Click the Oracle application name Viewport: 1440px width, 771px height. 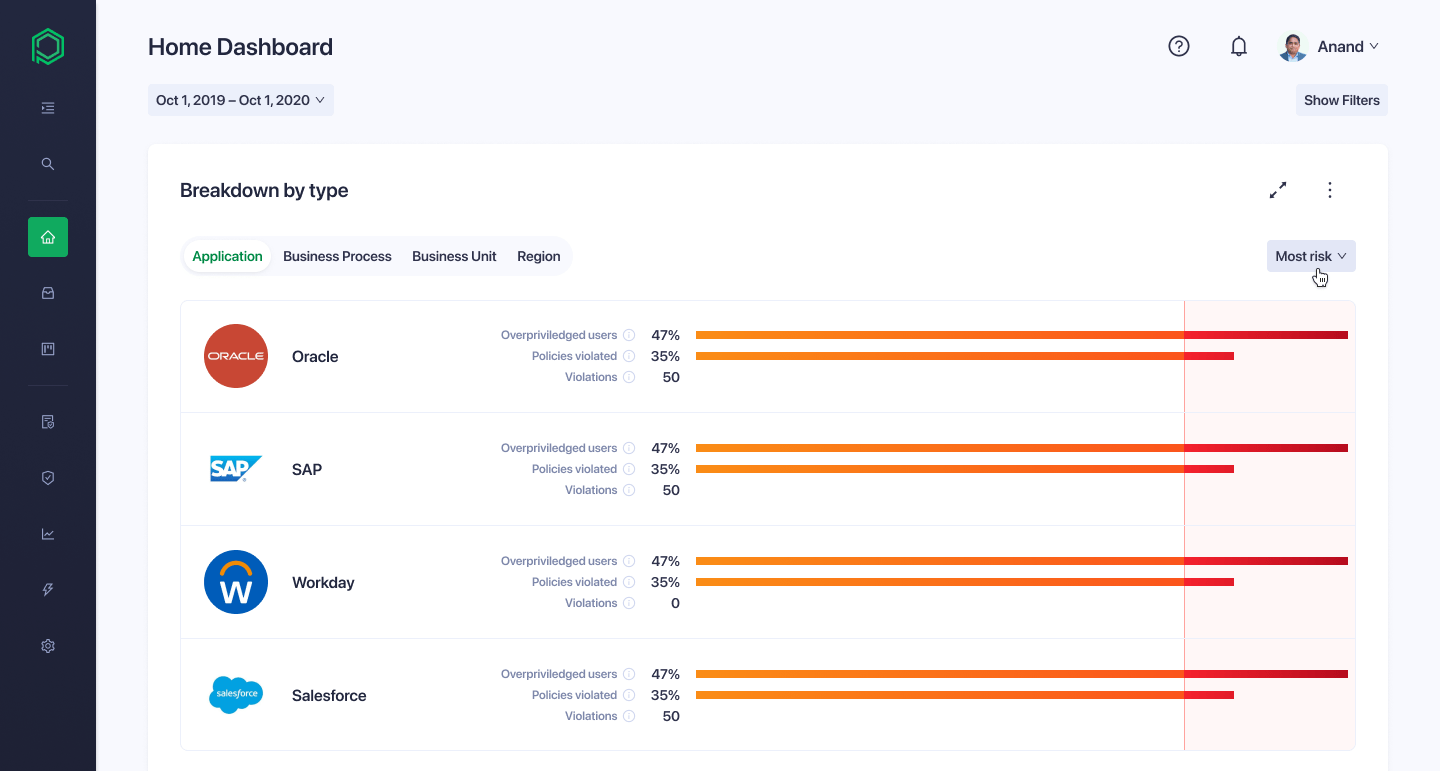[x=315, y=356]
